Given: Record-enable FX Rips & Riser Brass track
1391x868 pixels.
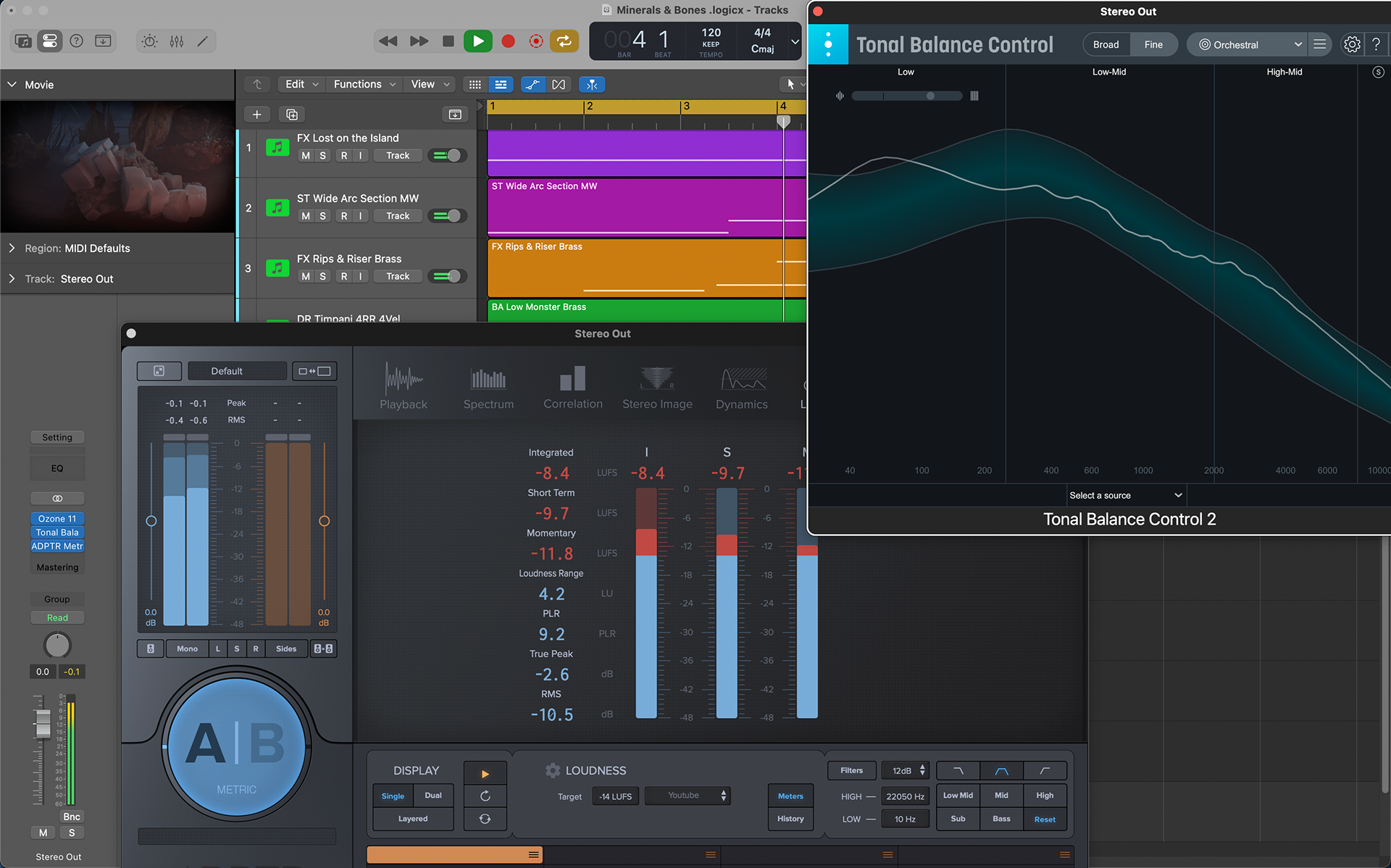Looking at the screenshot, I should (x=344, y=276).
